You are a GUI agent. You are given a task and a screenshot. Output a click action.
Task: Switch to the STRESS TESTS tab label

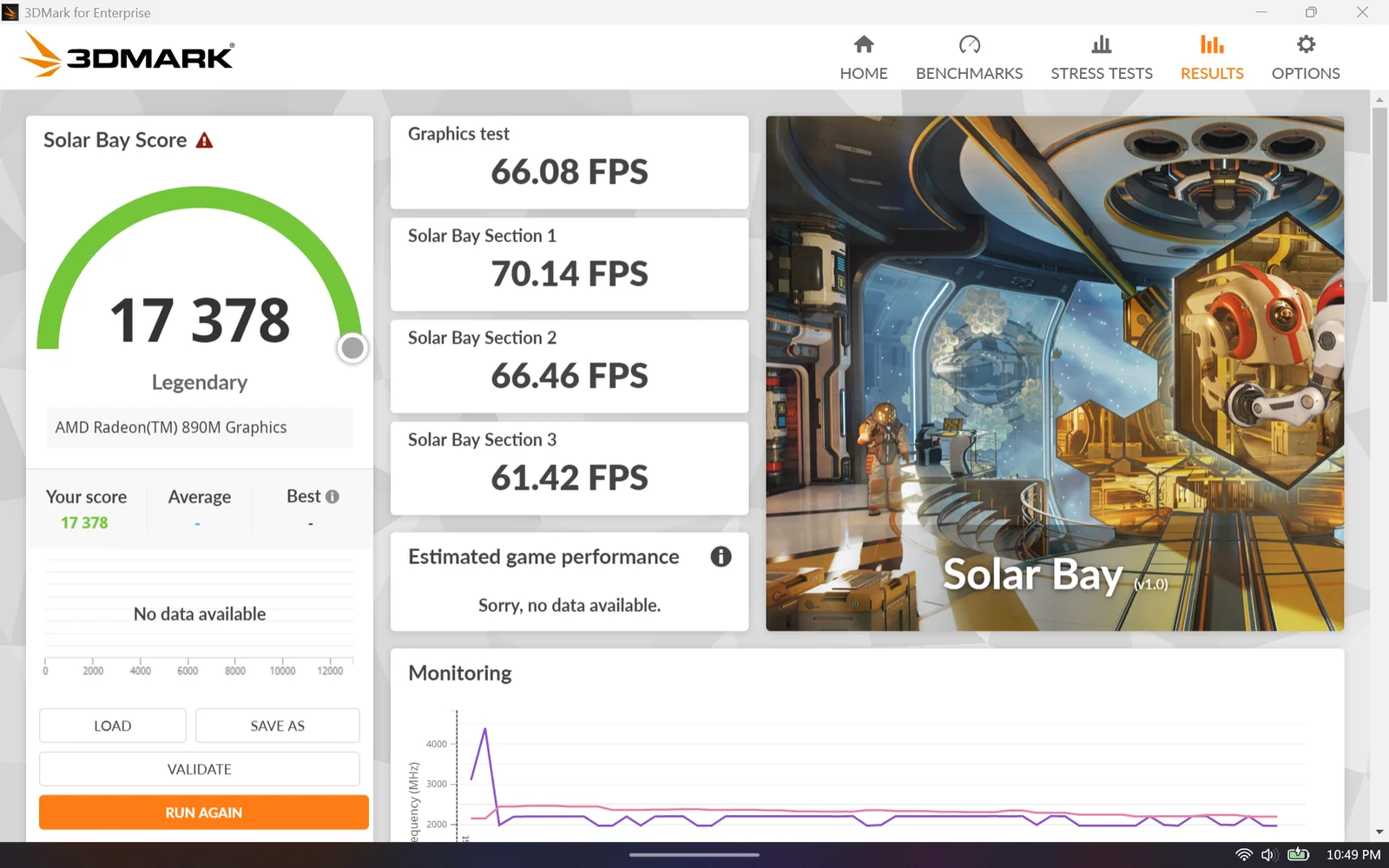pyautogui.click(x=1101, y=74)
